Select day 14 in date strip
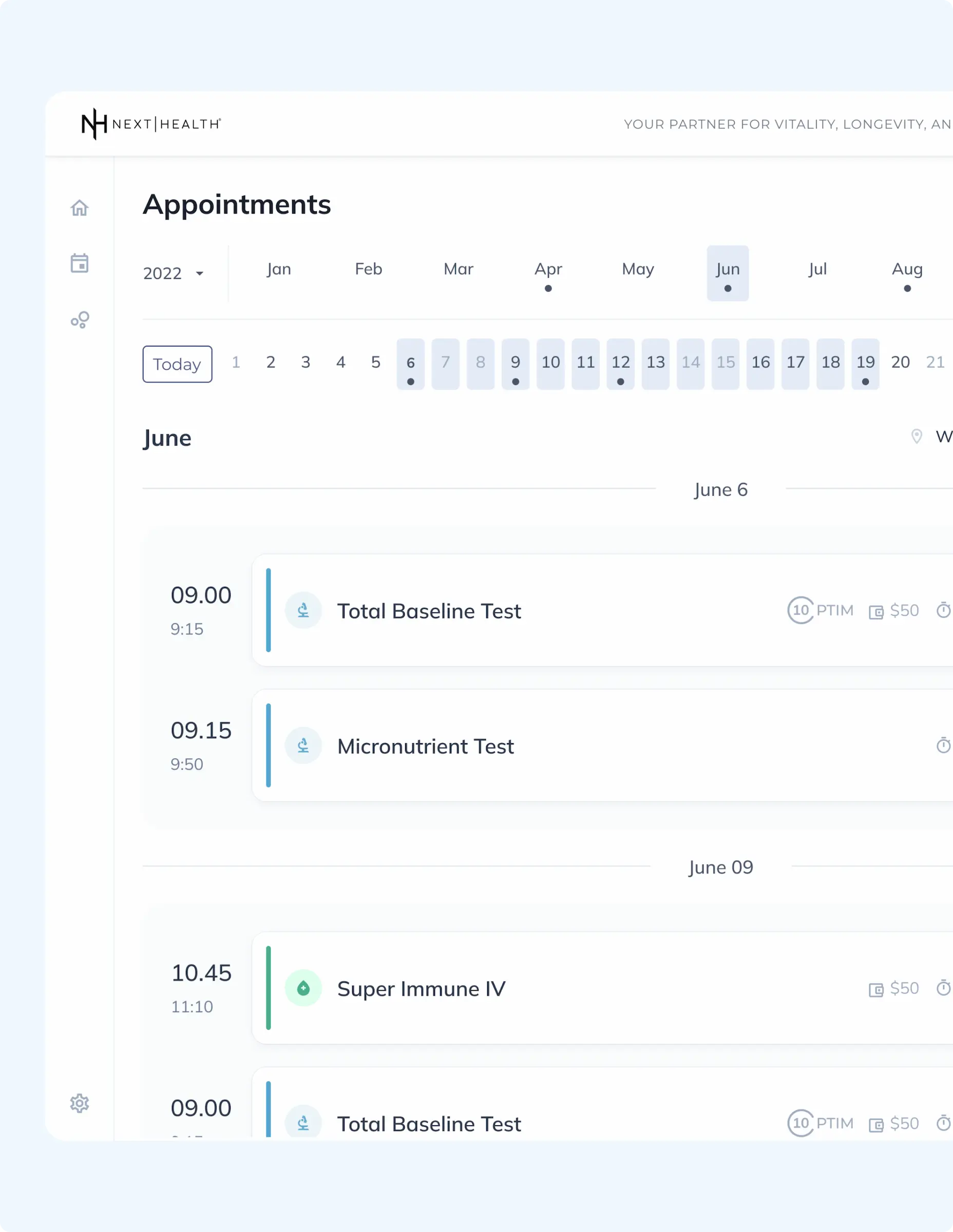953x1232 pixels. point(691,364)
